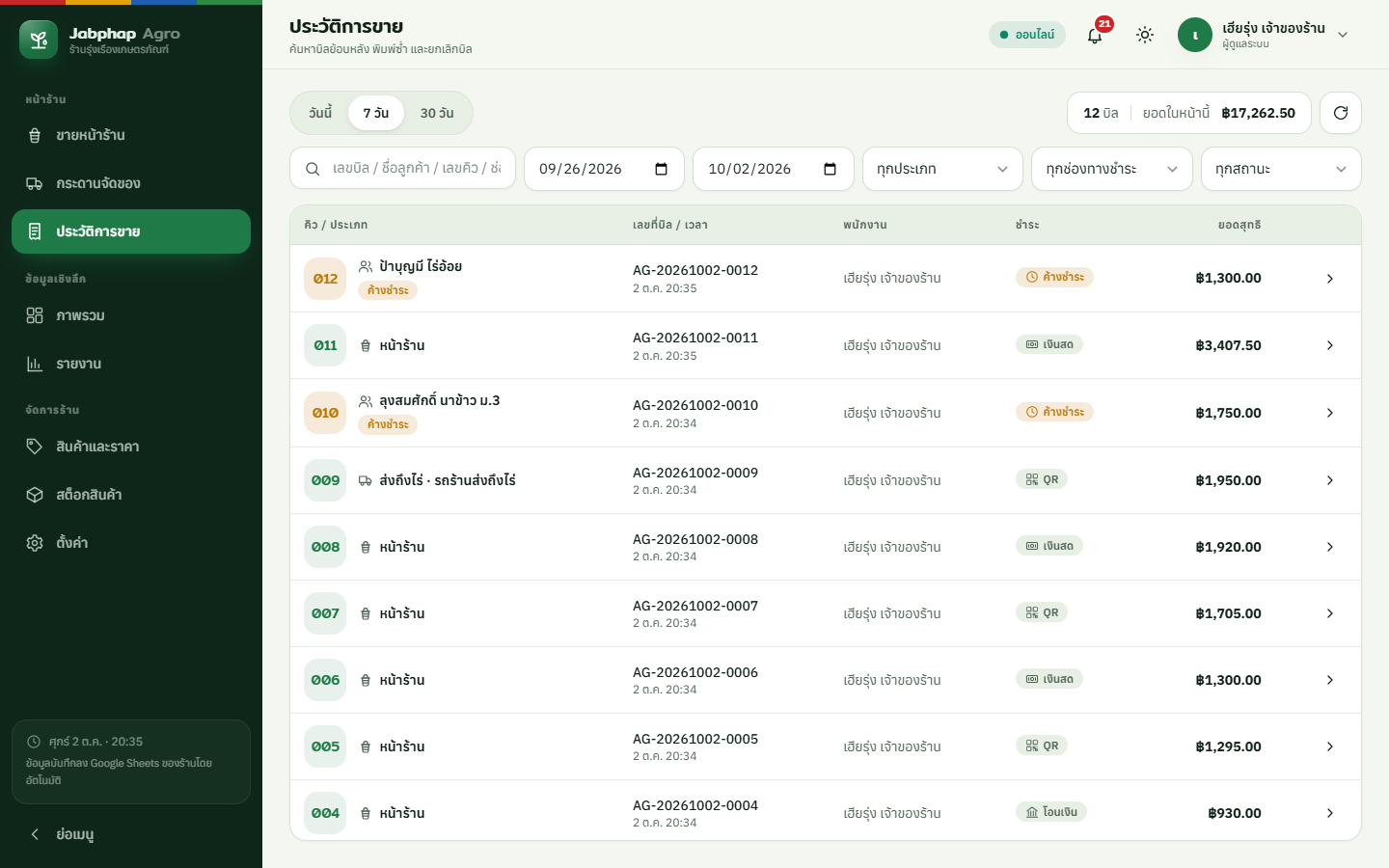Viewport: 1389px width, 868px height.
Task: Select the 30 วัน date range
Action: click(437, 113)
